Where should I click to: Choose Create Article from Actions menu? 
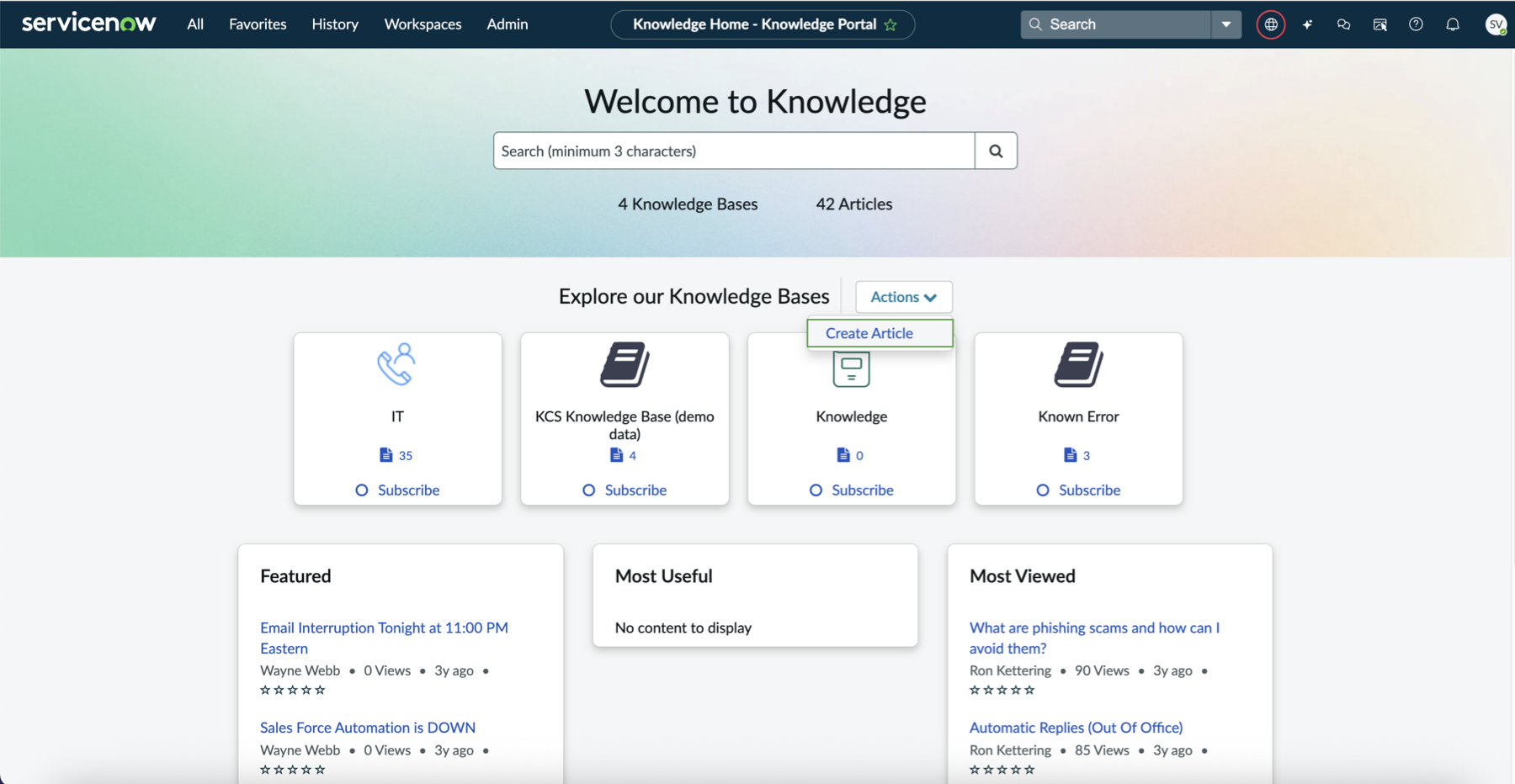click(x=880, y=333)
